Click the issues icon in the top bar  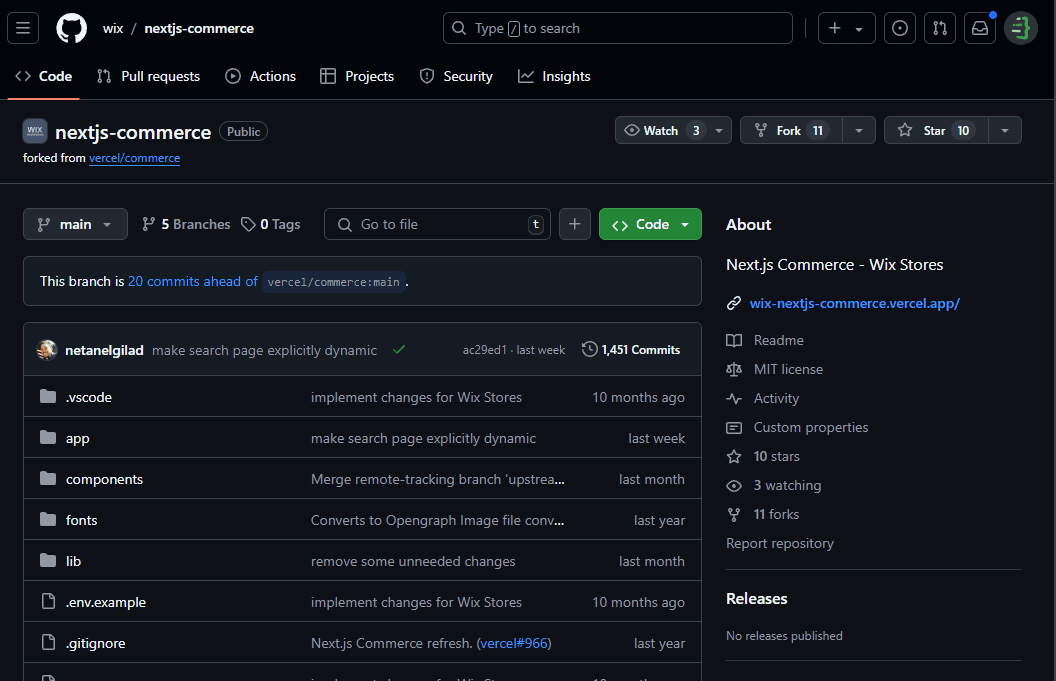(899, 28)
